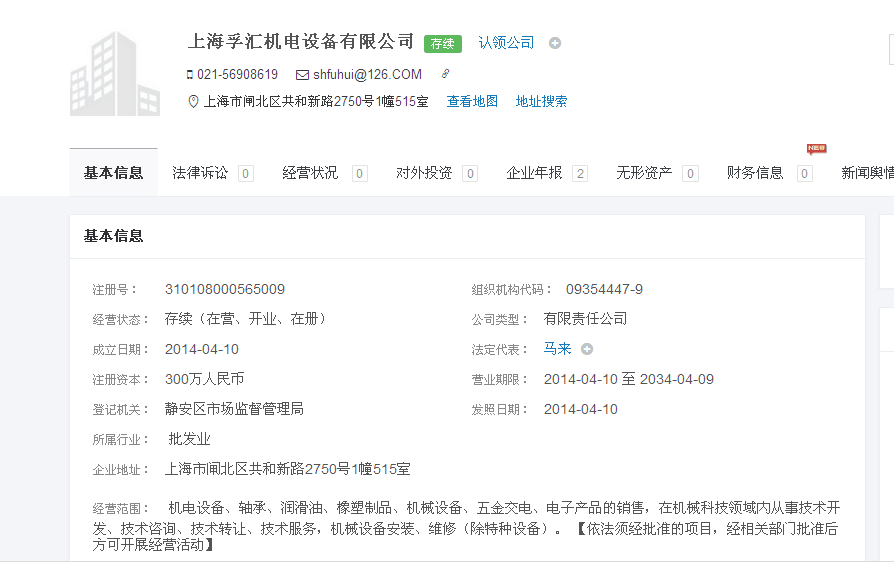This screenshot has width=894, height=562.
Task: Click the company building logo placeholder
Action: (114, 74)
